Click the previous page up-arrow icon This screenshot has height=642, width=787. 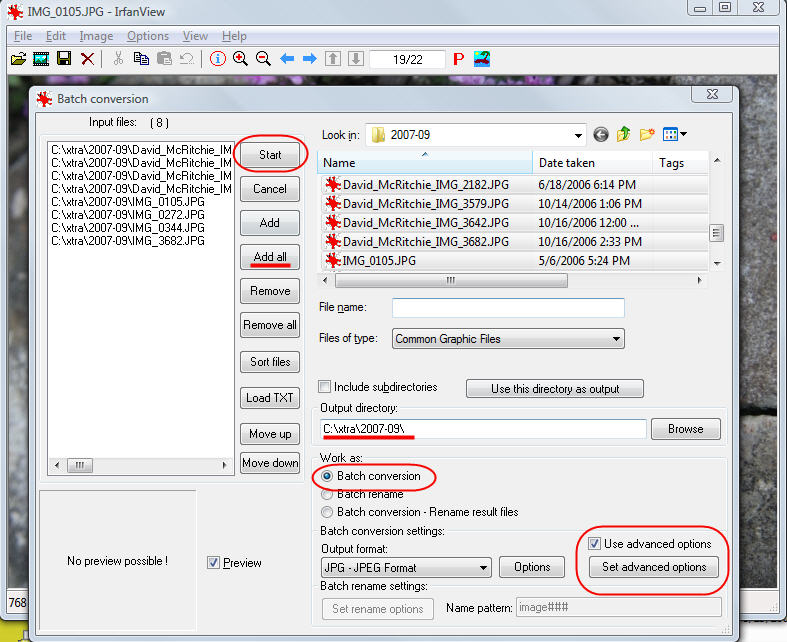coord(333,59)
